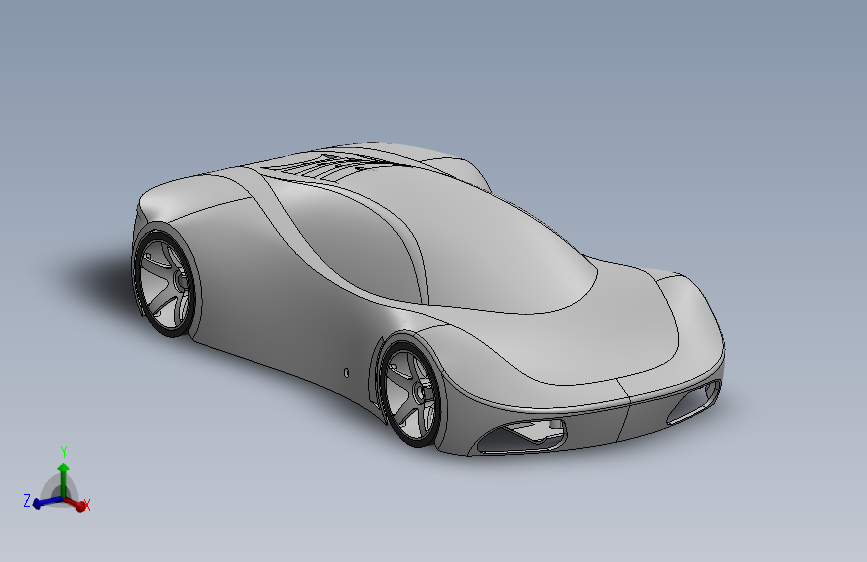Click the blue Z axis arrow of the triad

pos(46,502)
